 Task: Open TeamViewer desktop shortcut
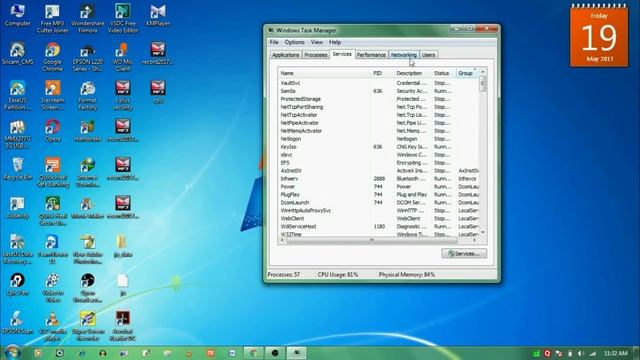pos(52,249)
